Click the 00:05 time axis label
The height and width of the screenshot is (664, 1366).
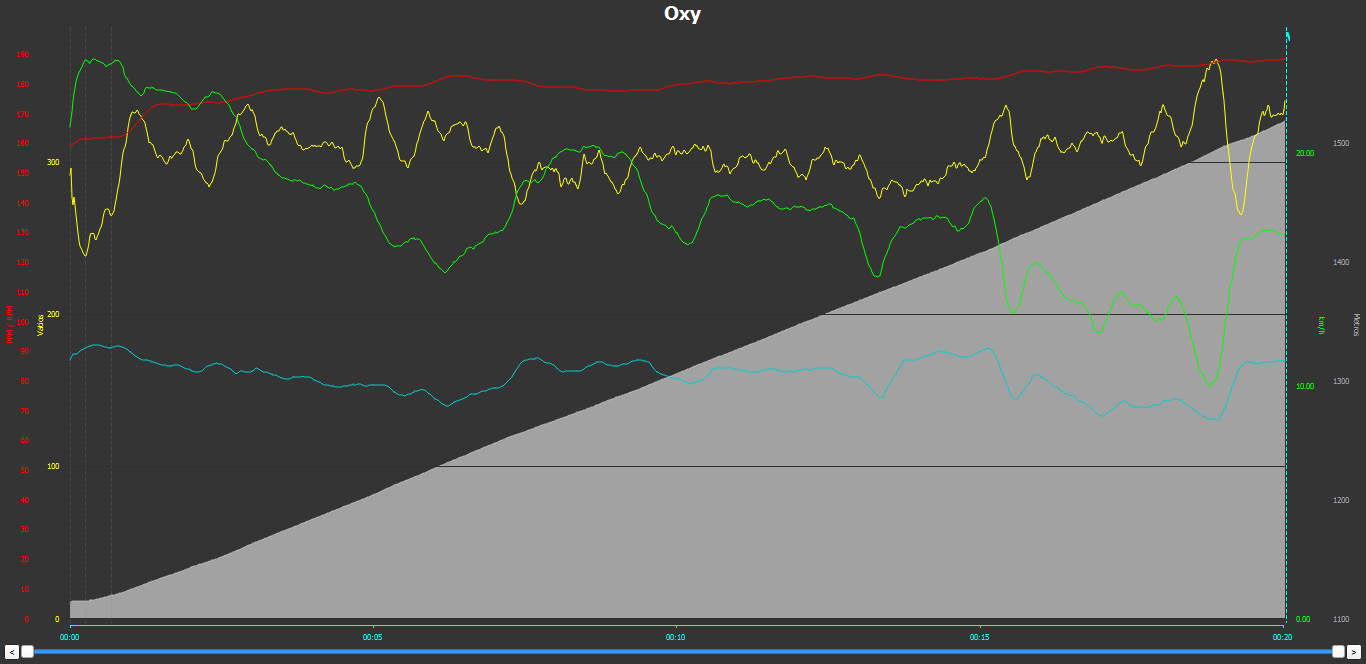[x=372, y=636]
